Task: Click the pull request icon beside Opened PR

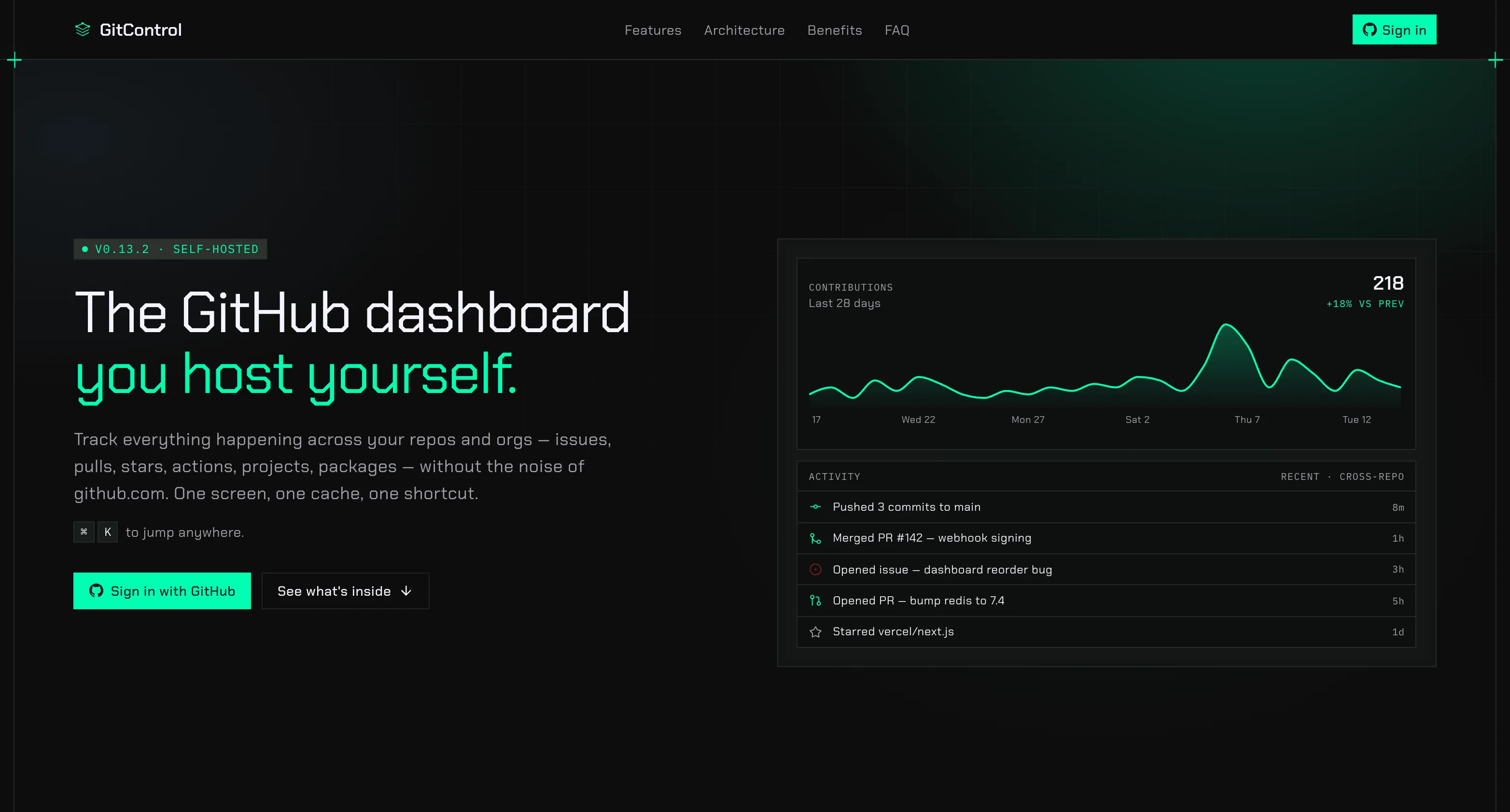Action: [815, 601]
